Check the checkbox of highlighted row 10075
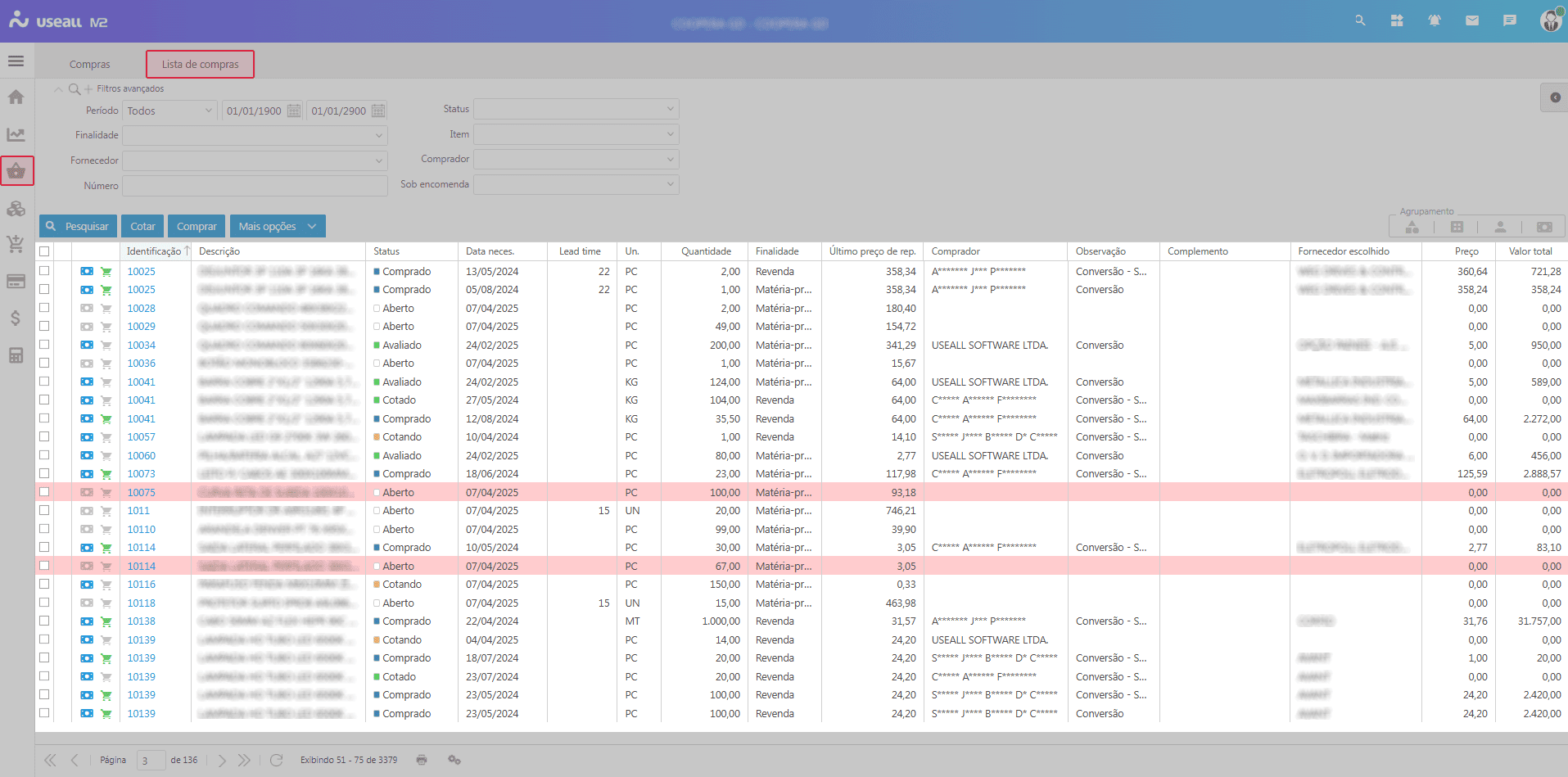Viewport: 1568px width, 777px height. 45,491
